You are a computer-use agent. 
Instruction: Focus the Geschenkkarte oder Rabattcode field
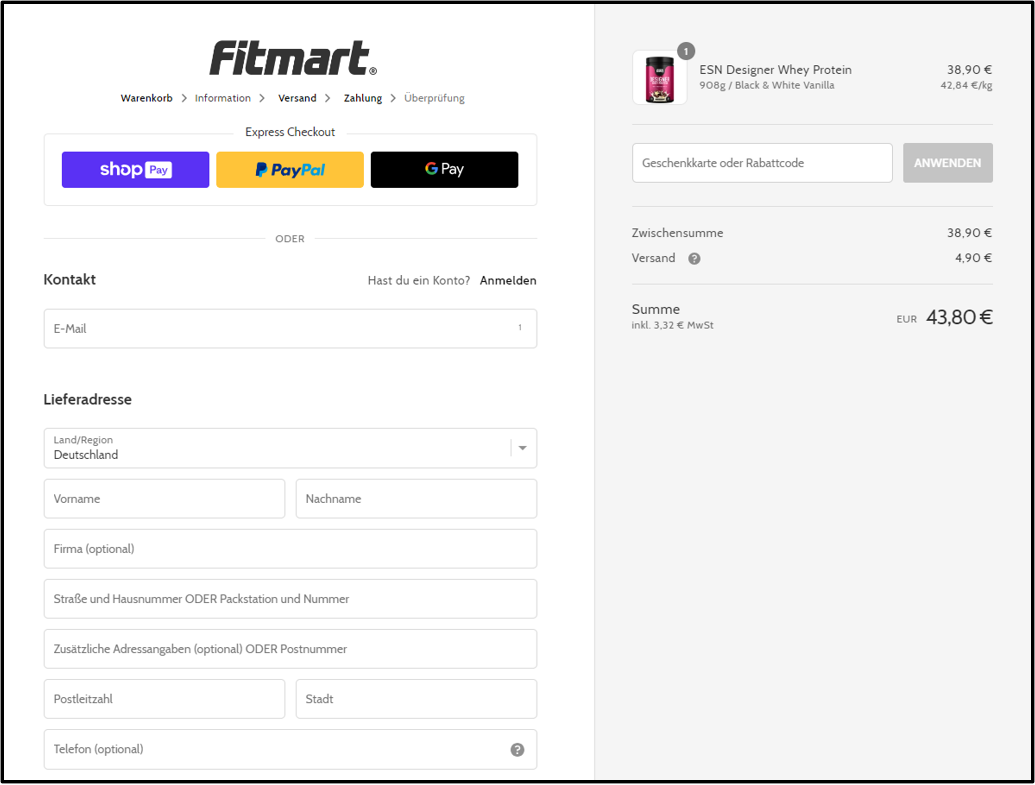(x=762, y=163)
